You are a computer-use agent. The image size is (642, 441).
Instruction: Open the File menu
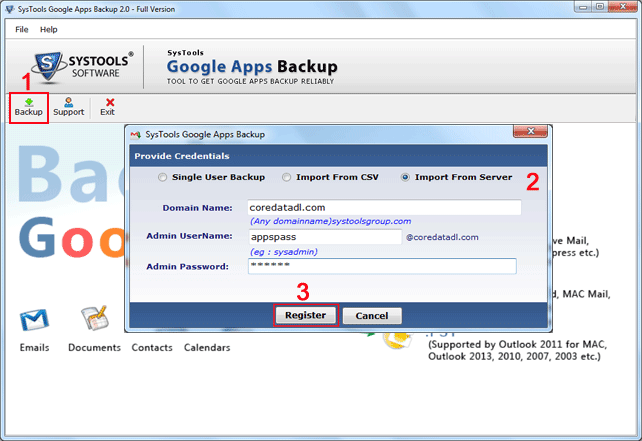(22, 29)
